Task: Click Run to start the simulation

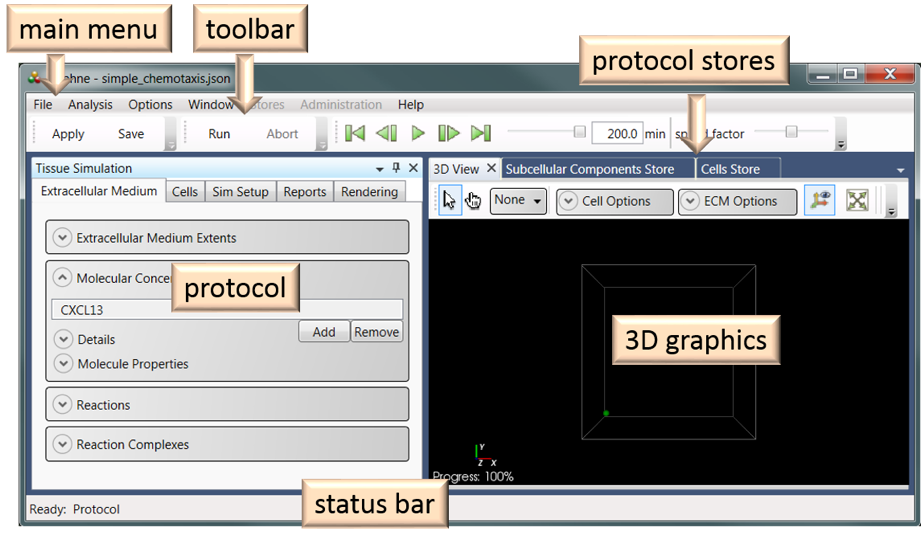Action: coord(219,134)
